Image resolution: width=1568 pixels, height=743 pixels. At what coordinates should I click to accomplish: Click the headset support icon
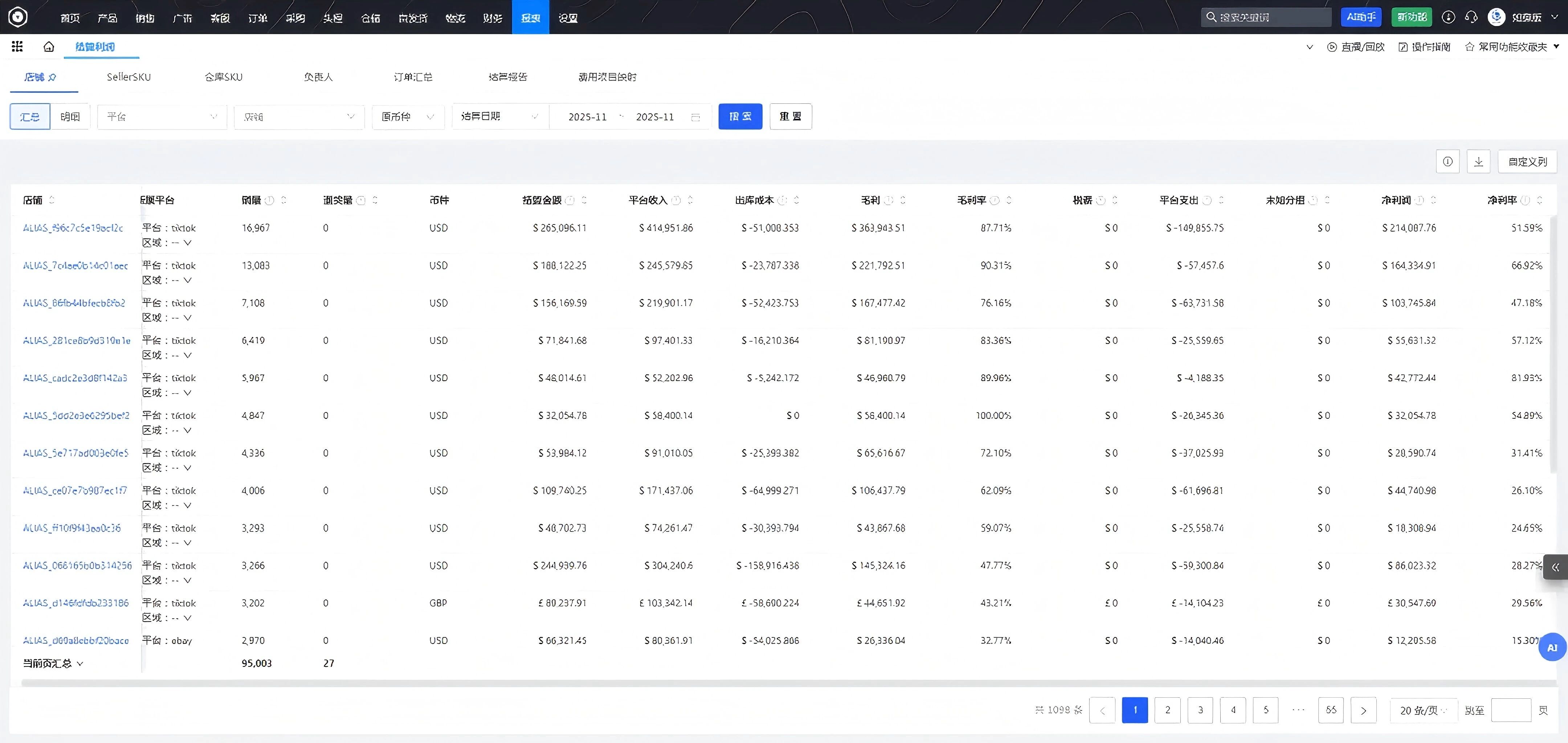pyautogui.click(x=1471, y=17)
